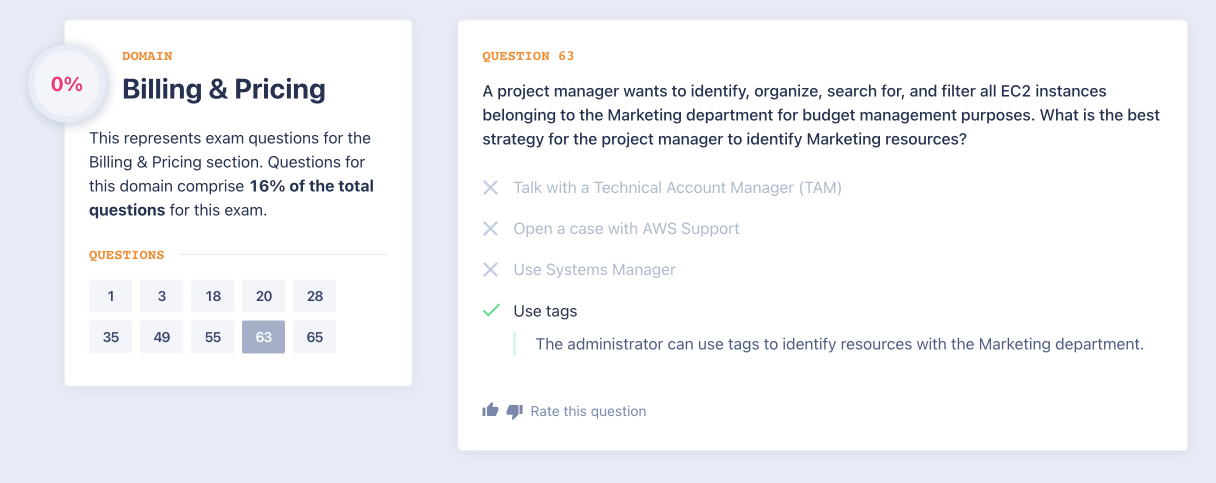
Task: Select 'Use Systems Manager' answer option
Action: pos(594,270)
